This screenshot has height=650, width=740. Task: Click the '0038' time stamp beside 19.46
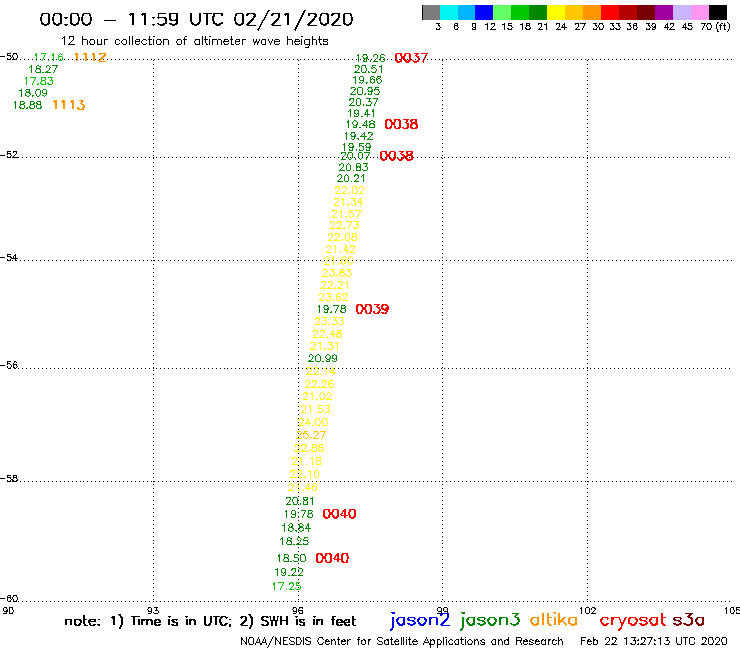(x=401, y=124)
